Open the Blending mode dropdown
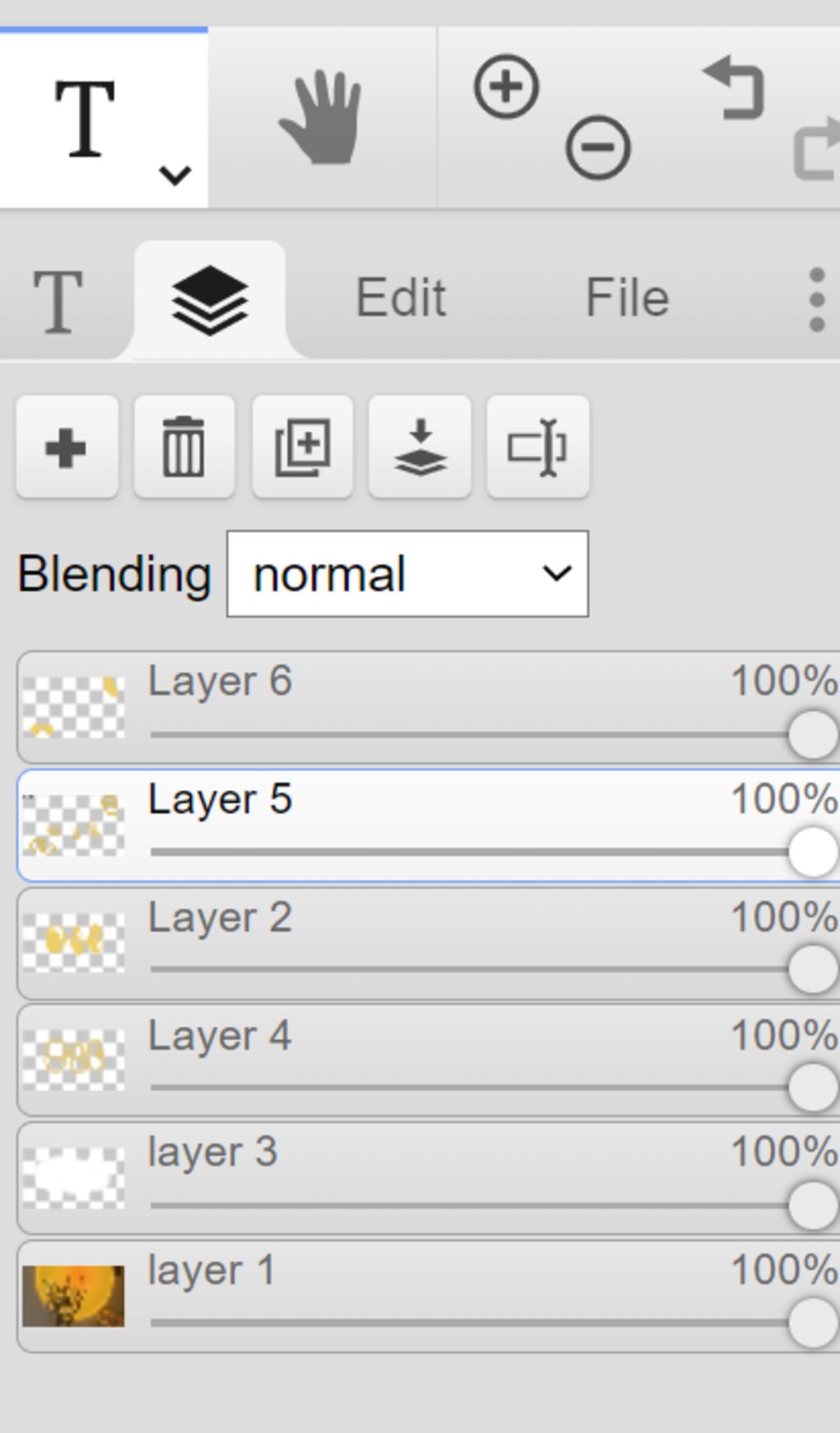 (x=407, y=574)
